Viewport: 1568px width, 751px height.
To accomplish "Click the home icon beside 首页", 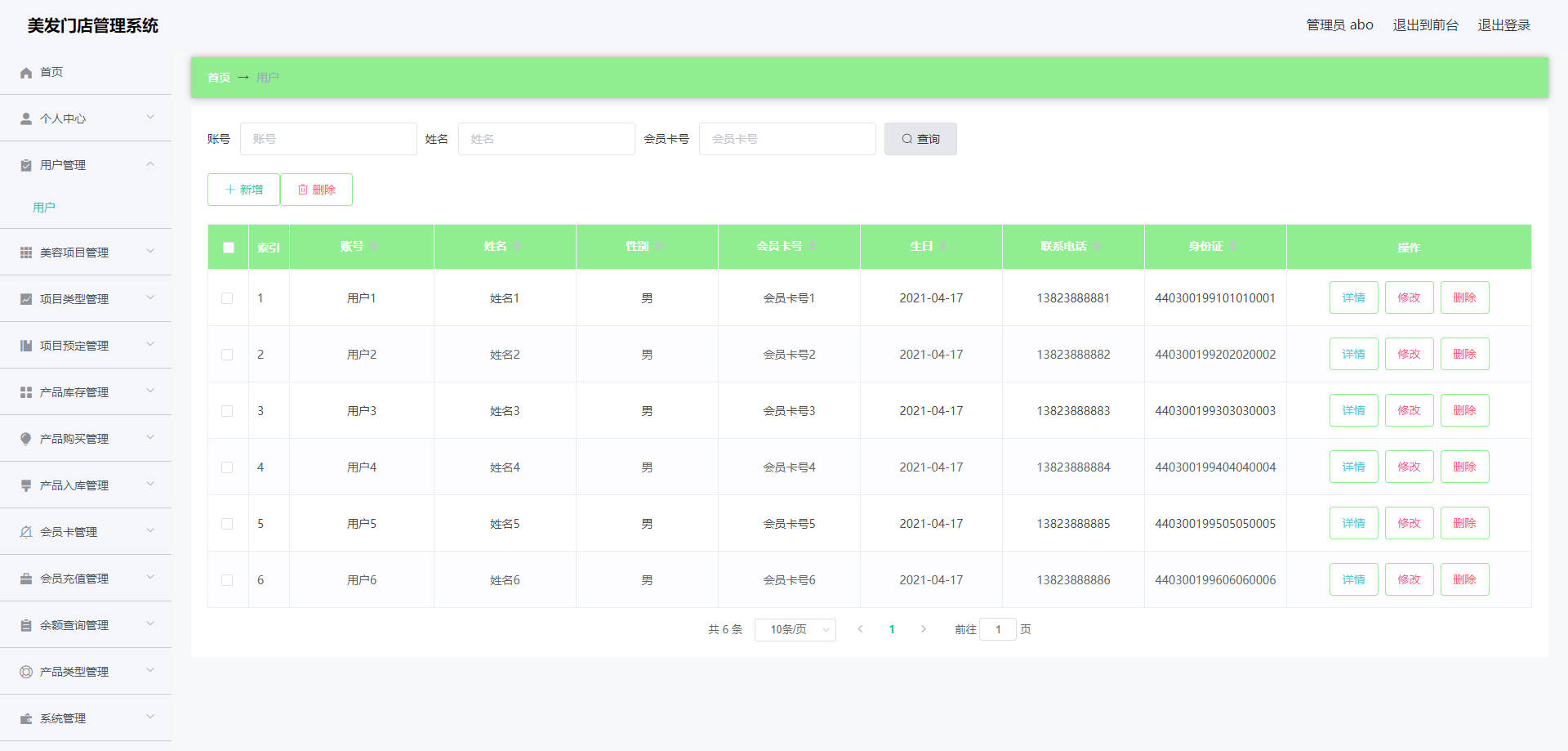I will 26,73.
